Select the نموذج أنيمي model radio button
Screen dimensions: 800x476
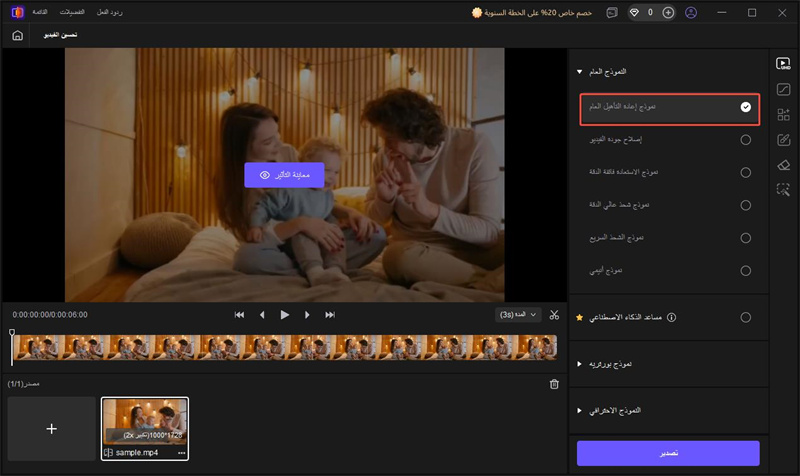[745, 271]
